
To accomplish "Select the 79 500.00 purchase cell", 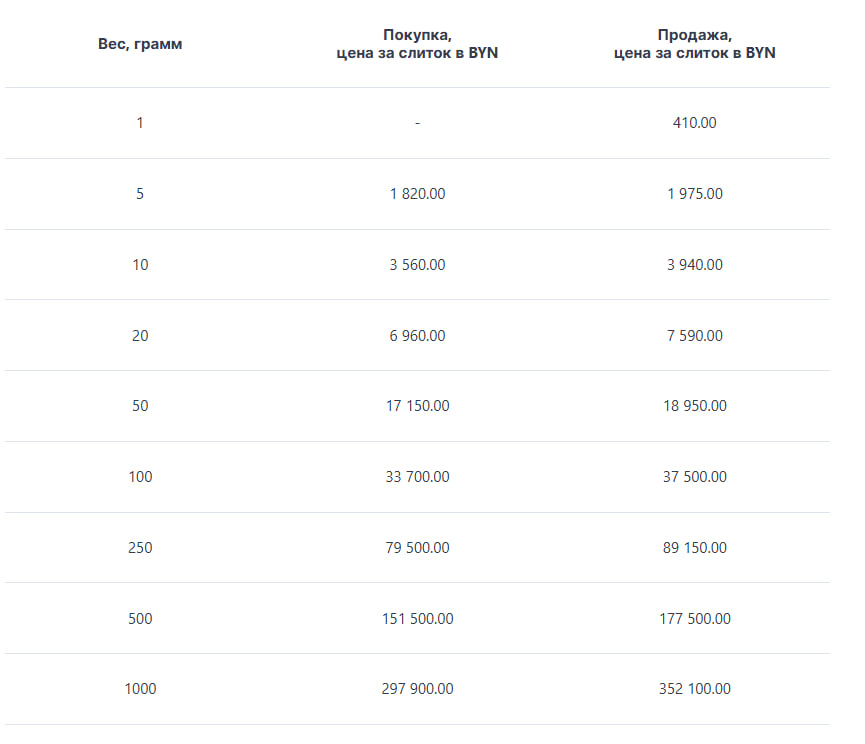I will (x=417, y=548).
